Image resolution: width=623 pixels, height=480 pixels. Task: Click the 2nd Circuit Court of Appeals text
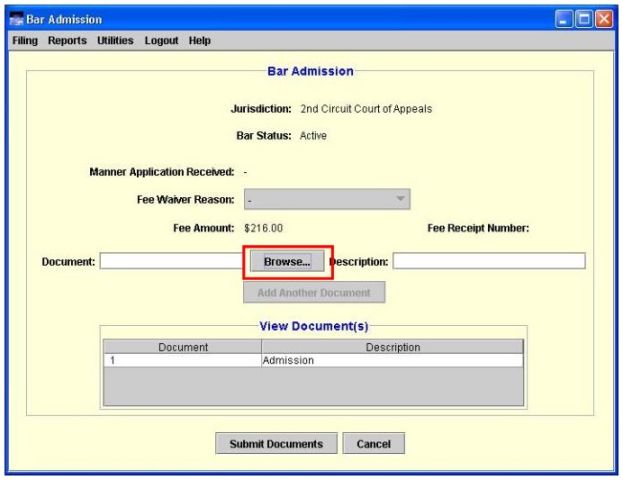pyautogui.click(x=366, y=109)
